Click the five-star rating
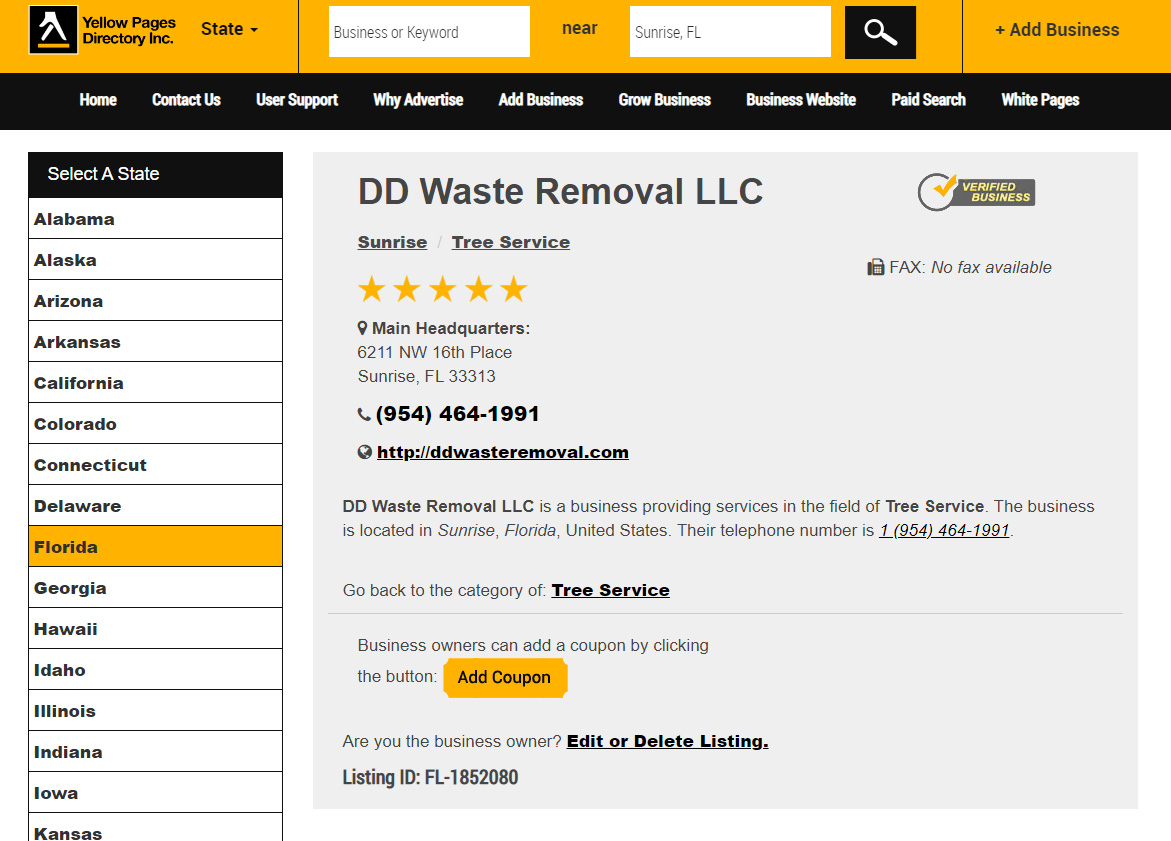The width and height of the screenshot is (1171, 841). 443,289
